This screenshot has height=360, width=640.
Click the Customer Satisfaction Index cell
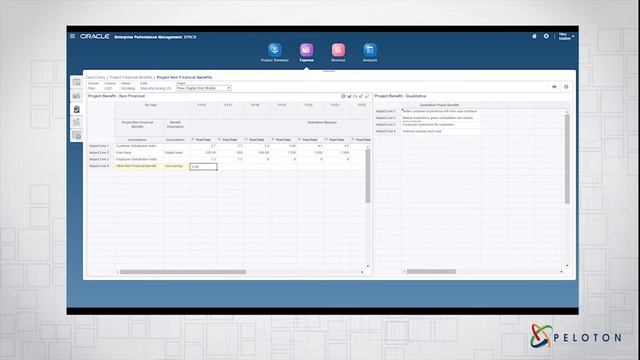[138, 146]
